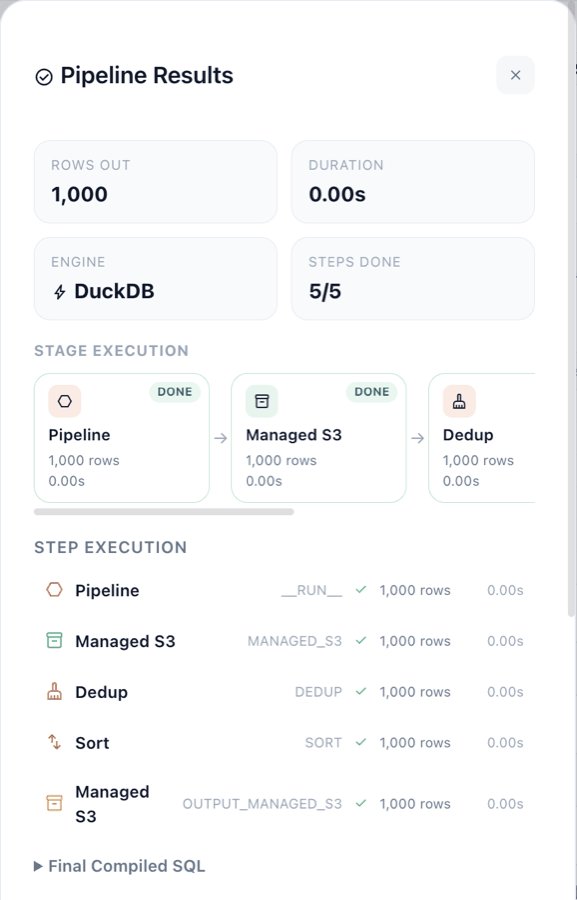Open the Dedup stage card
This screenshot has height=900, width=577.
click(482, 438)
